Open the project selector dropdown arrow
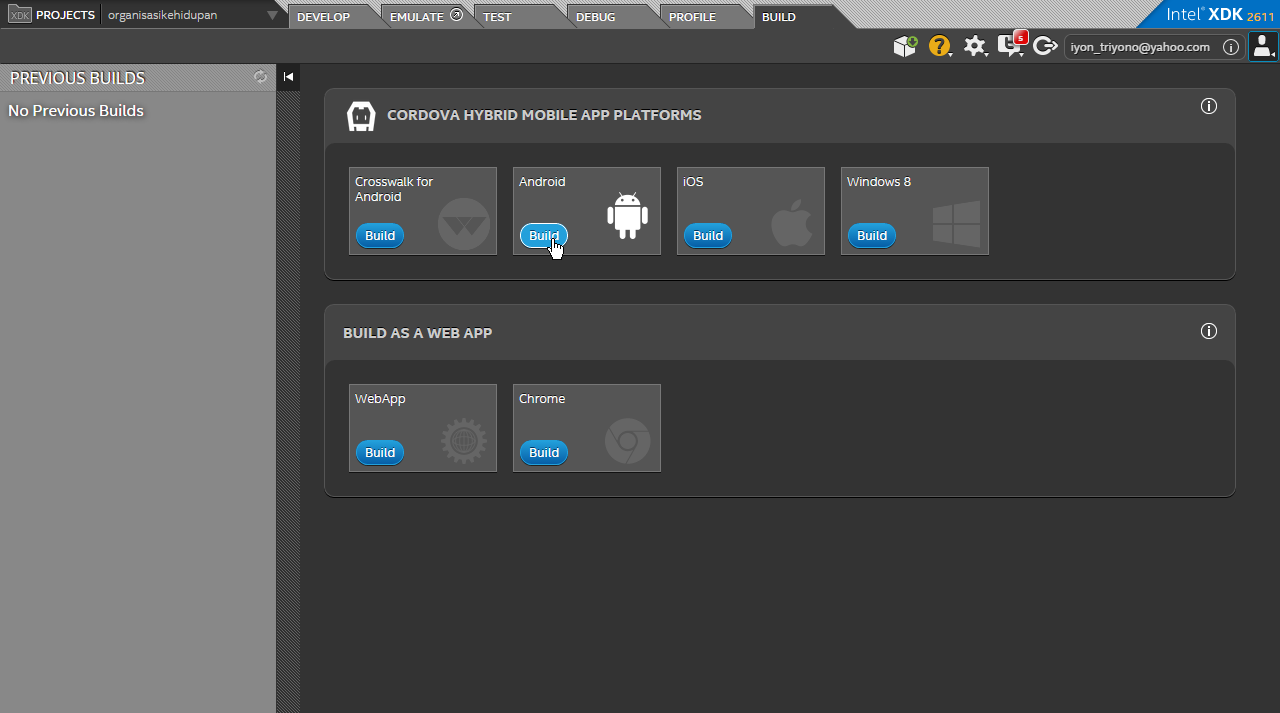This screenshot has width=1280, height=713. 272,16
